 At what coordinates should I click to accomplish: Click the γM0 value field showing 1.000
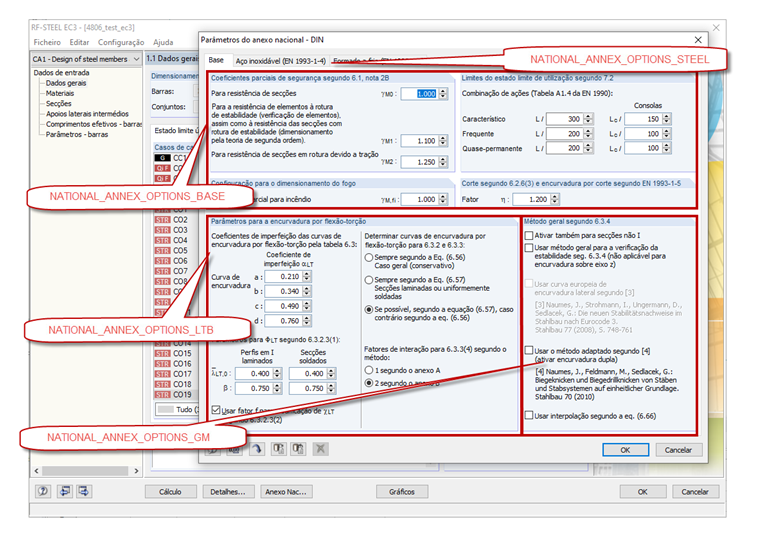coord(420,94)
